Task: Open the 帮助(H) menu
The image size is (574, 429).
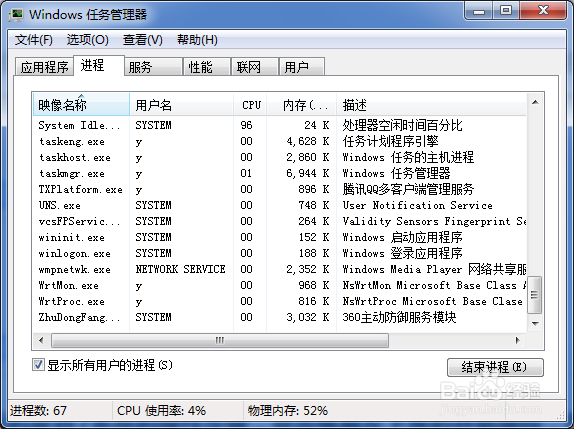Action: click(x=197, y=40)
